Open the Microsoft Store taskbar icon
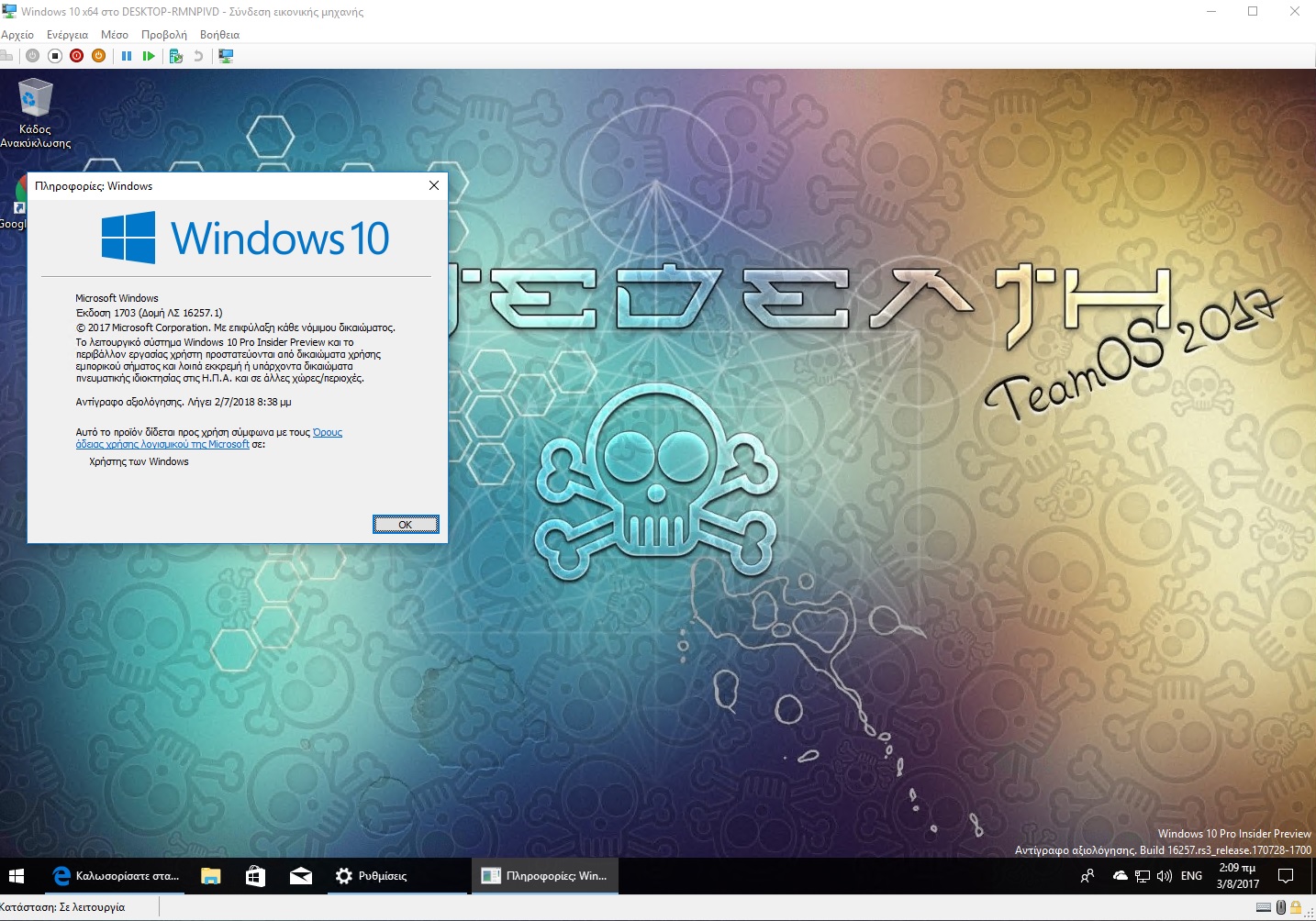Screen dimensions: 1316x921 tap(256, 876)
